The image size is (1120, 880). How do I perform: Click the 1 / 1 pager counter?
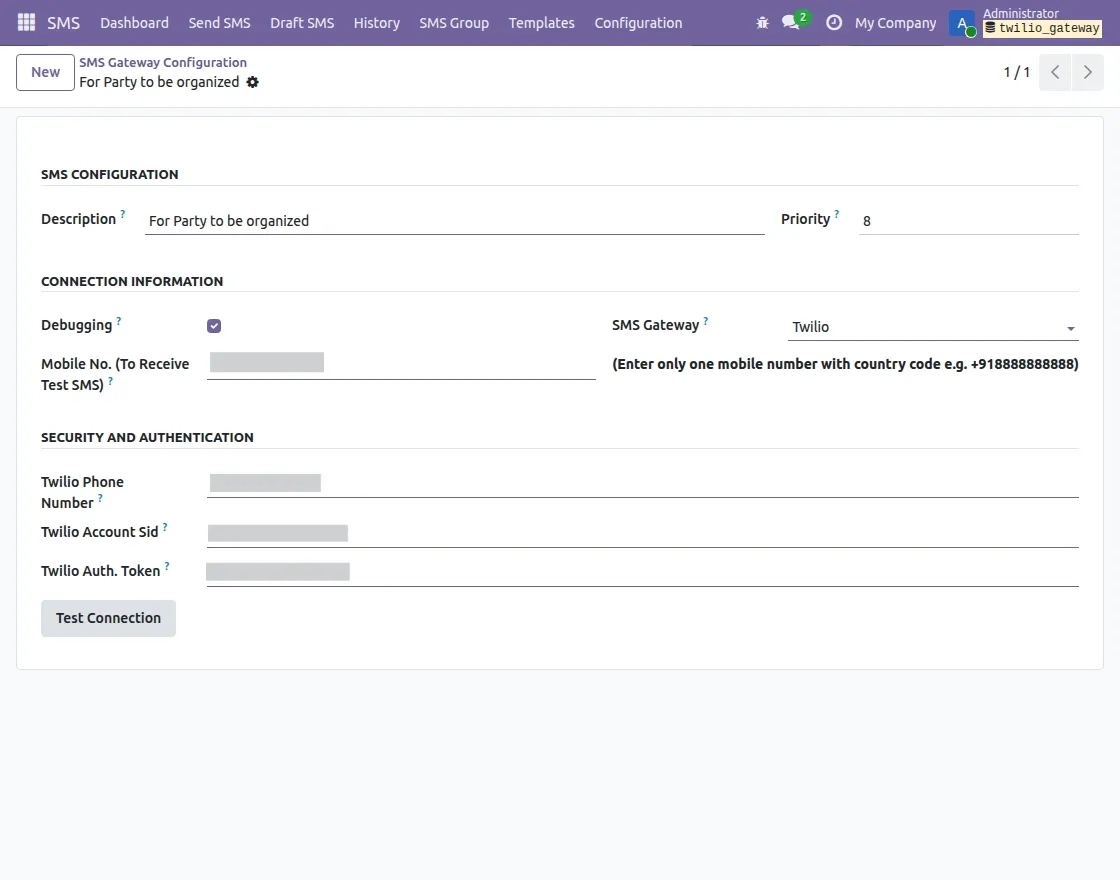[1016, 72]
